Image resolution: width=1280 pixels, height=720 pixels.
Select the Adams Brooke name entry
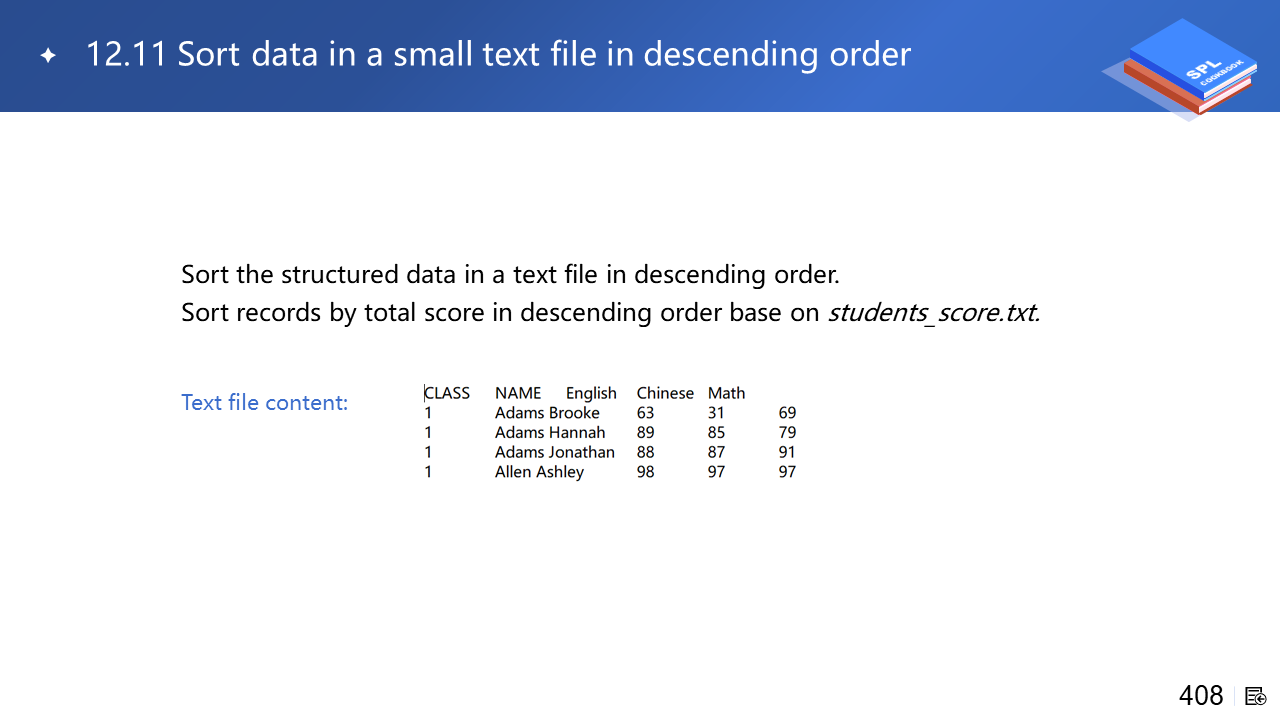(x=547, y=413)
